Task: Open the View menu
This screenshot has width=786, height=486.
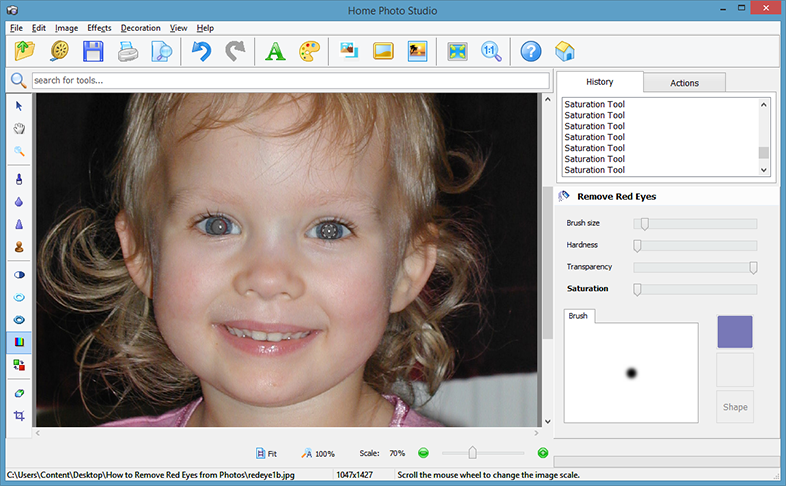Action: tap(178, 28)
